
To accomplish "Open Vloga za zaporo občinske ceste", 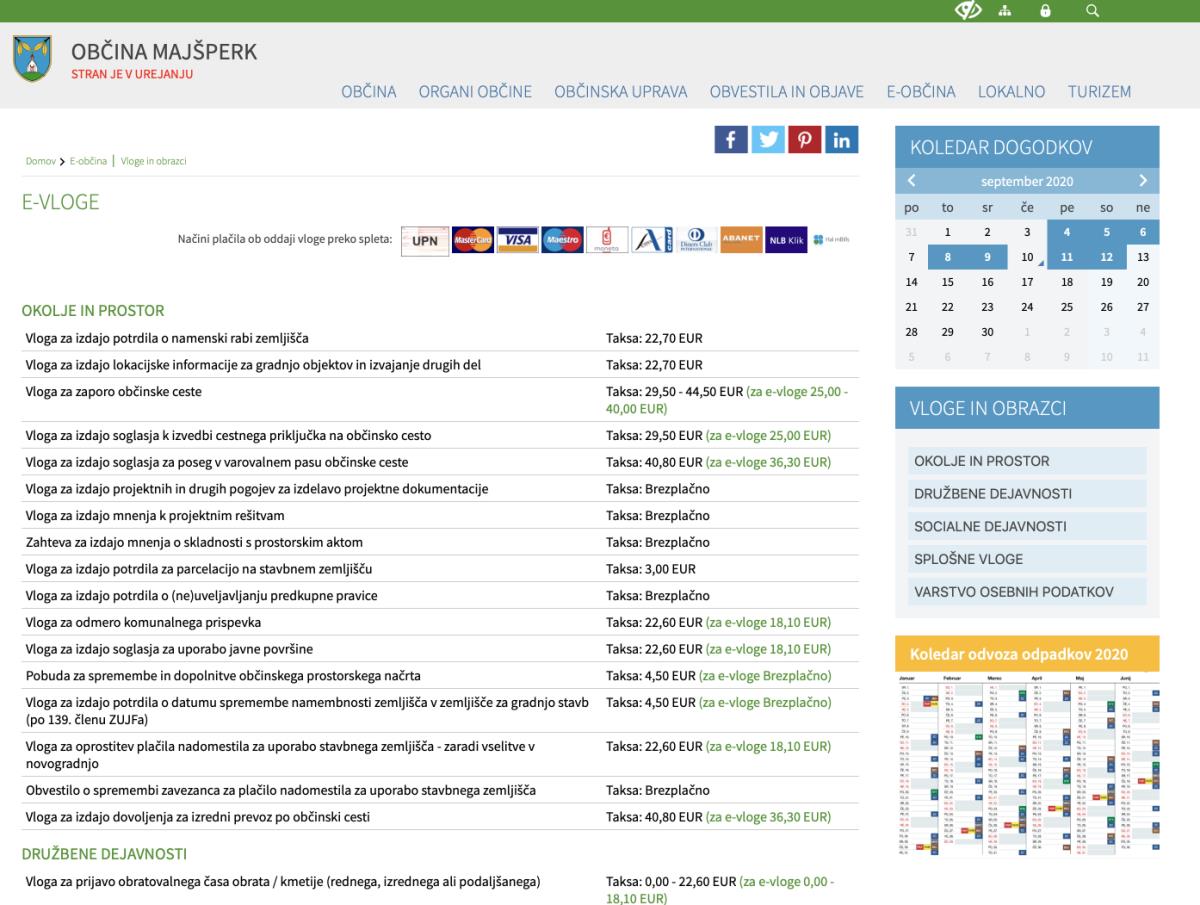I will [x=113, y=392].
